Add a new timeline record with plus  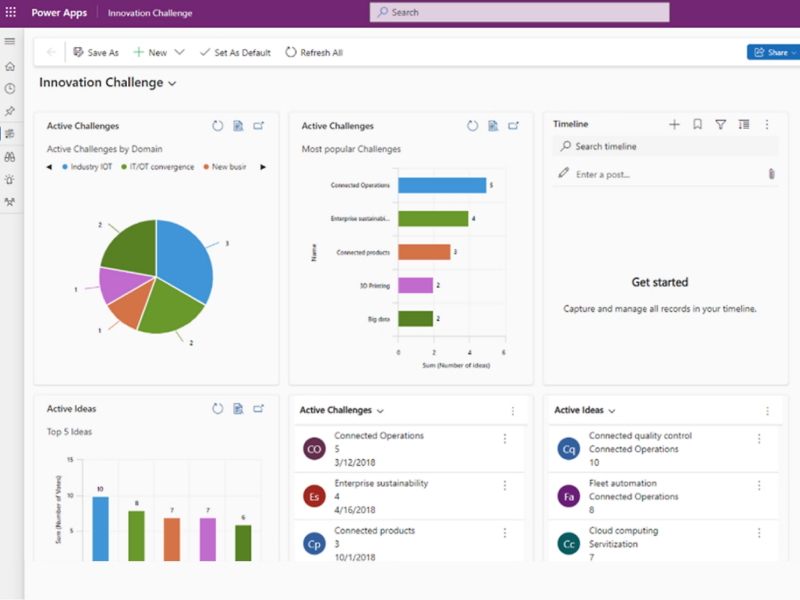[674, 124]
